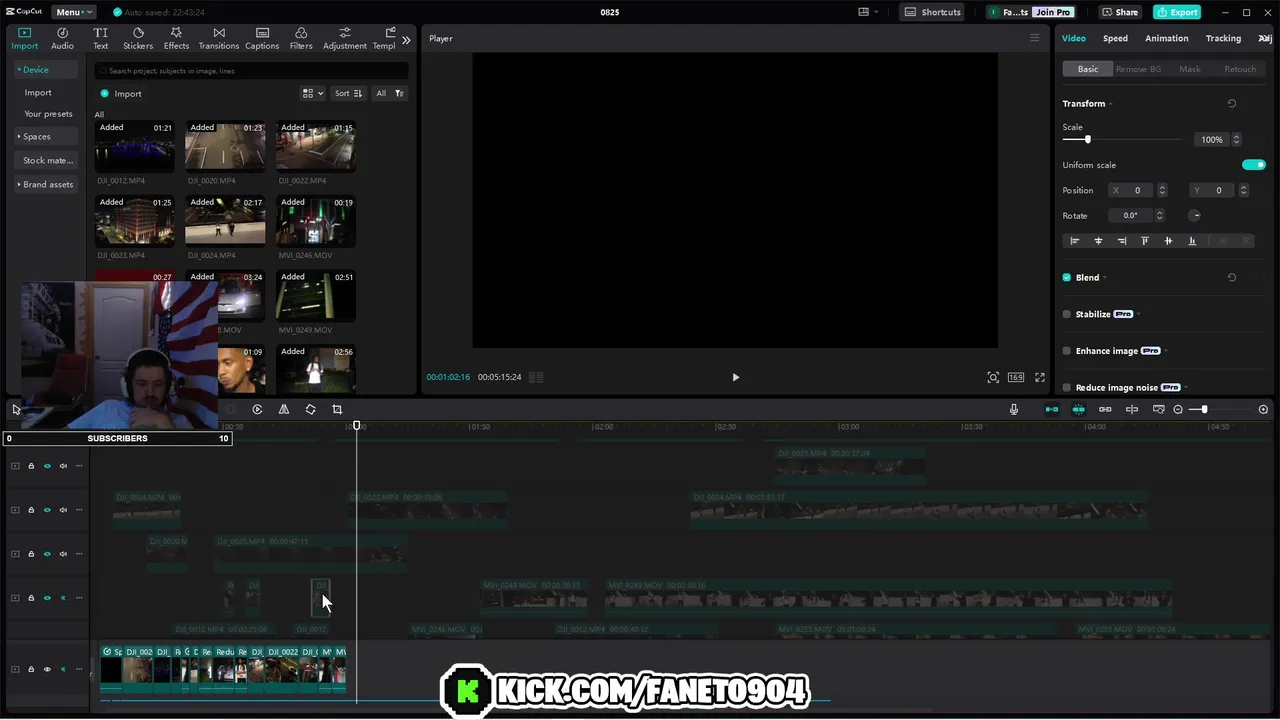Viewport: 1280px width, 720px height.
Task: Show more media tabs with double-arrow
Action: click(x=406, y=40)
